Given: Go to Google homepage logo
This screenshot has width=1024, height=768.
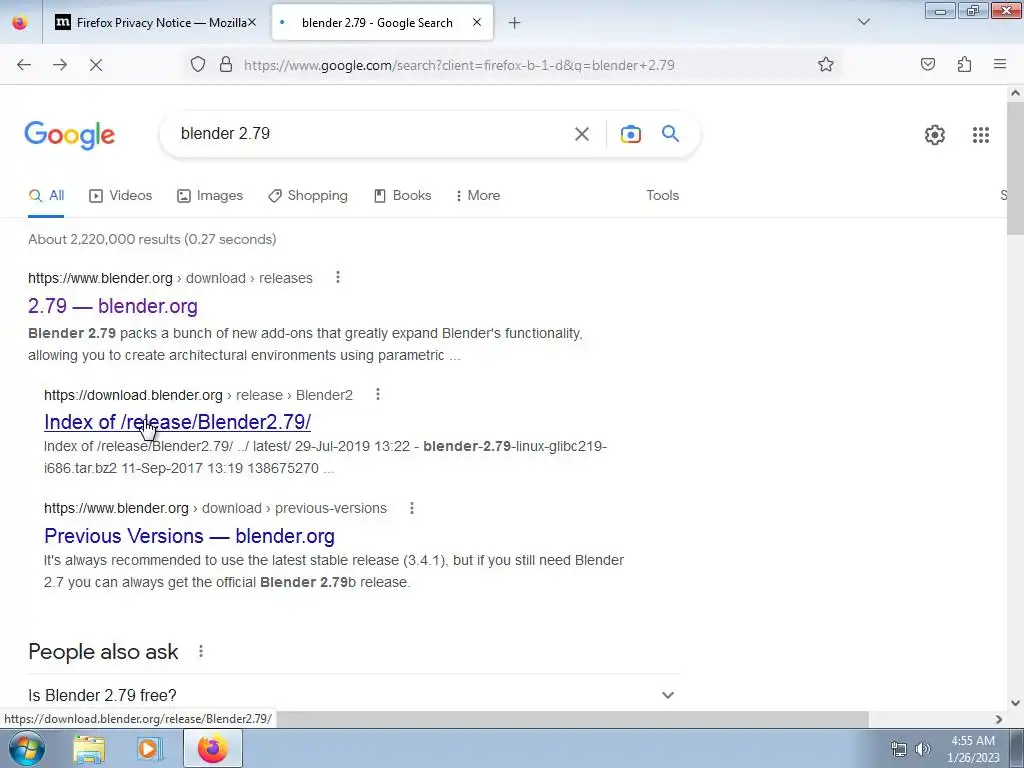Looking at the screenshot, I should (70, 135).
